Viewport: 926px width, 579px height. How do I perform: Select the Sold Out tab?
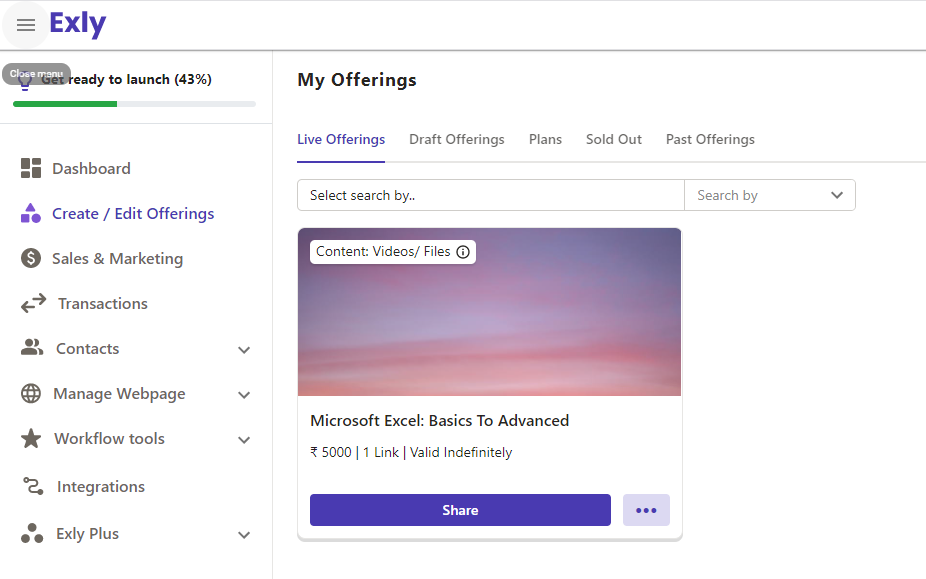tap(614, 139)
